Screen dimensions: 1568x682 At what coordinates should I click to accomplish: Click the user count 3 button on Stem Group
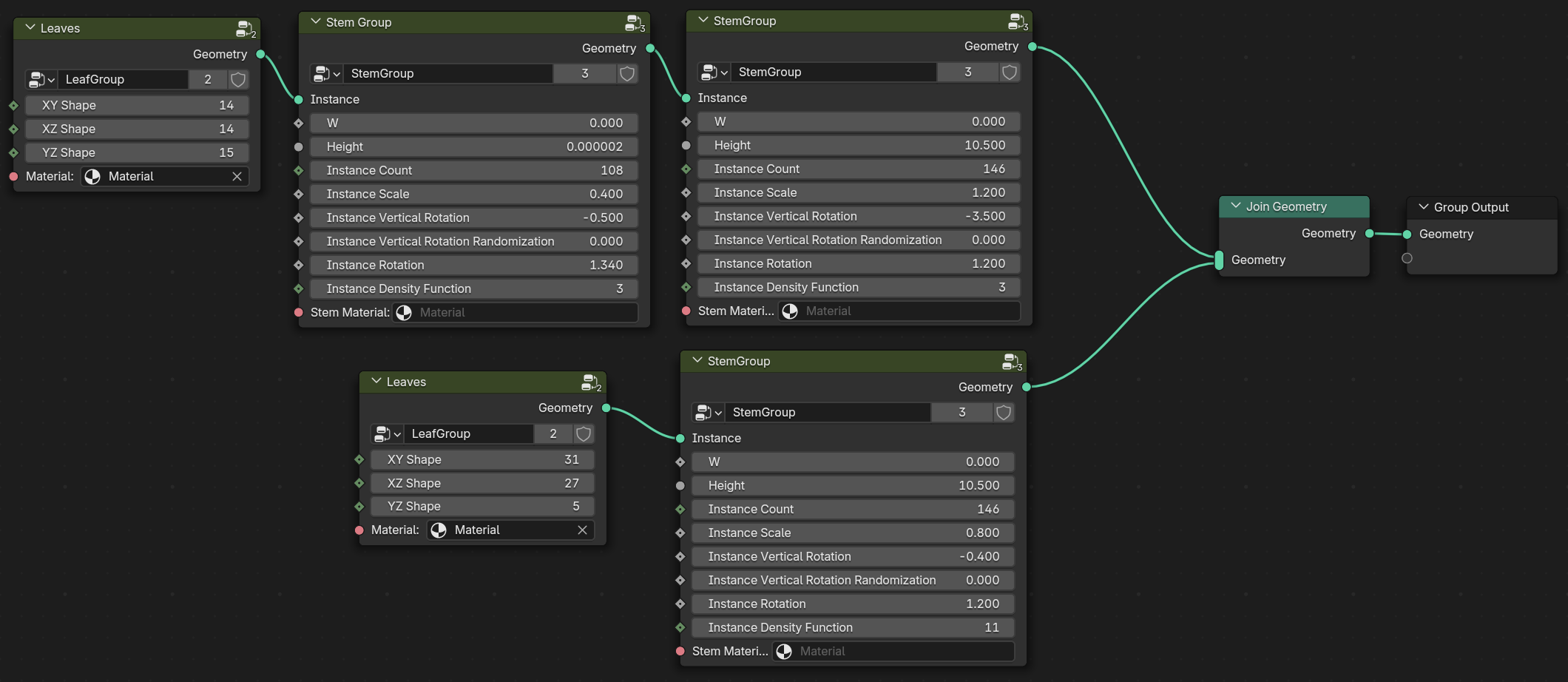pos(584,74)
